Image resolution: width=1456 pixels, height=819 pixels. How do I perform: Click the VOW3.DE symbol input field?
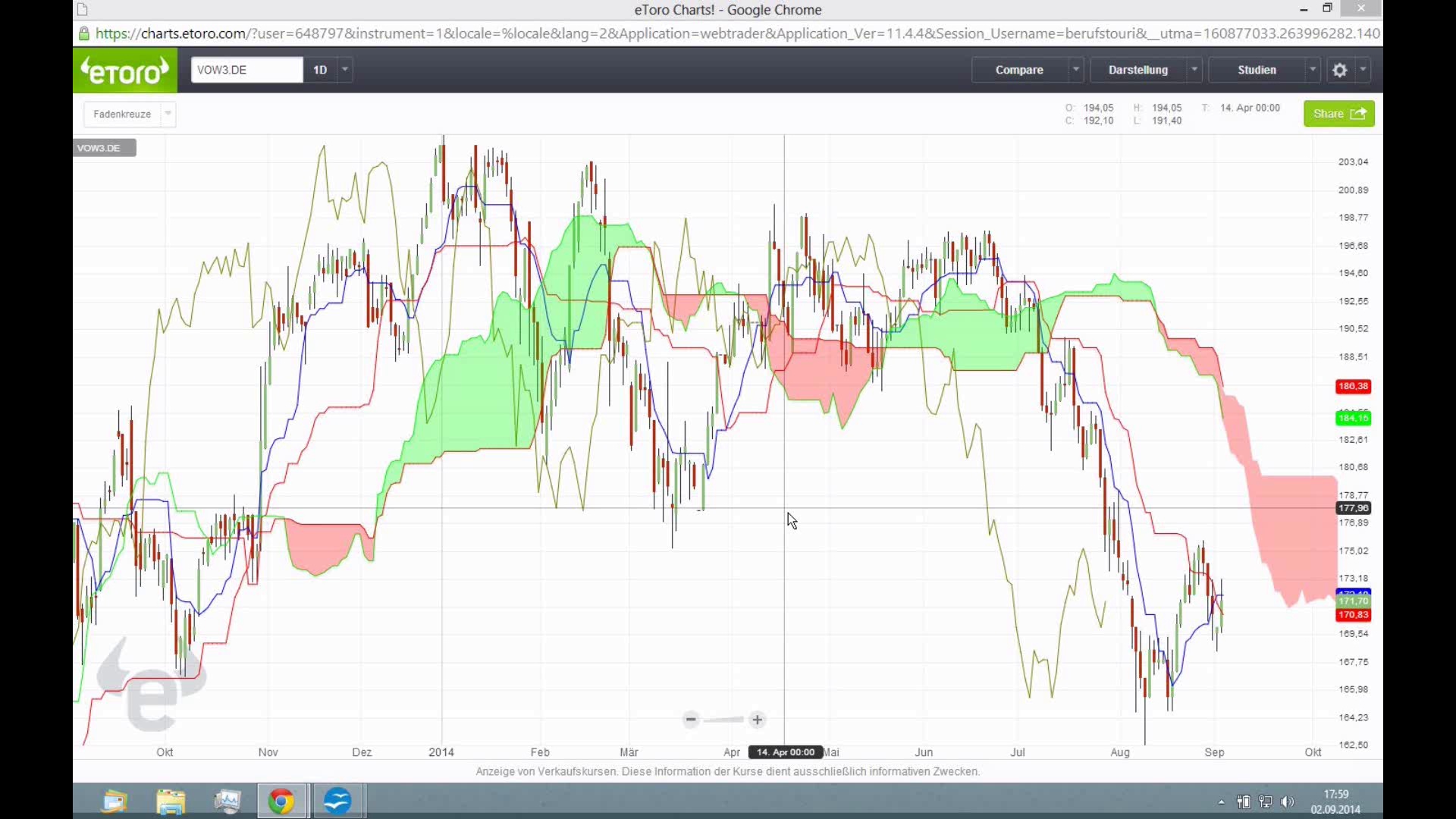[246, 70]
